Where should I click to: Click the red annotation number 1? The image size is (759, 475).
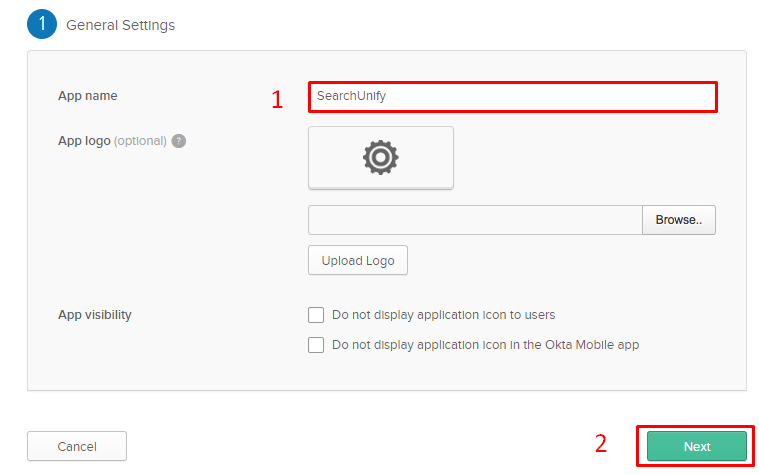pyautogui.click(x=278, y=99)
